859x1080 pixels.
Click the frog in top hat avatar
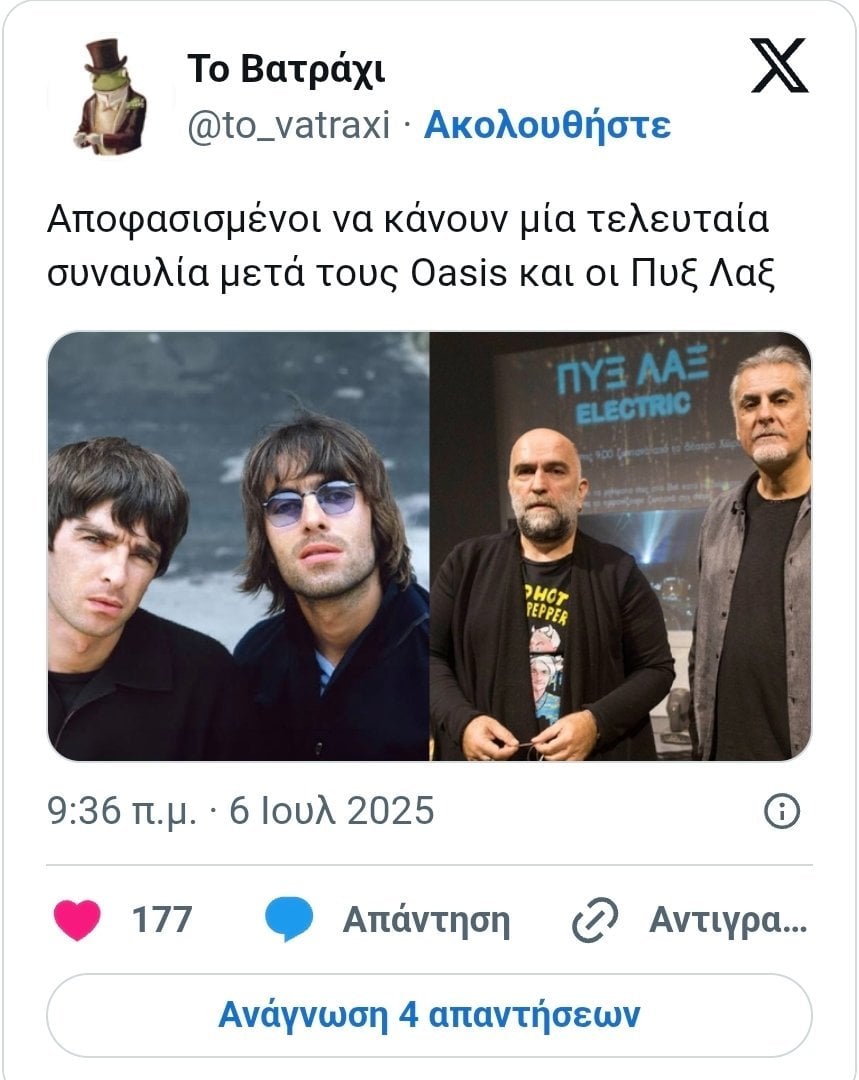tap(110, 96)
